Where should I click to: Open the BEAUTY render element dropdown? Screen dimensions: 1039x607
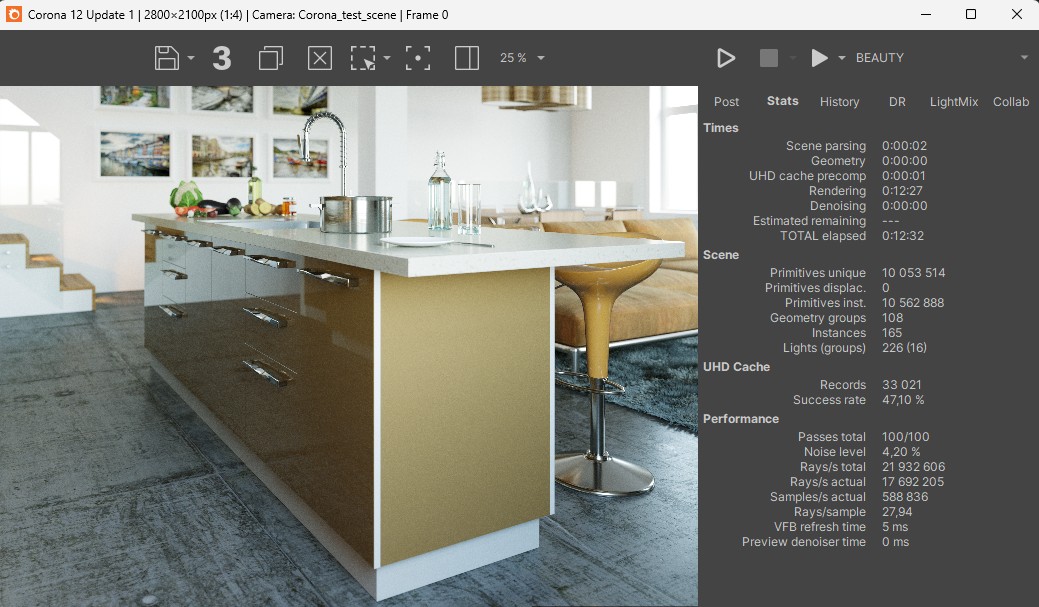tap(941, 58)
